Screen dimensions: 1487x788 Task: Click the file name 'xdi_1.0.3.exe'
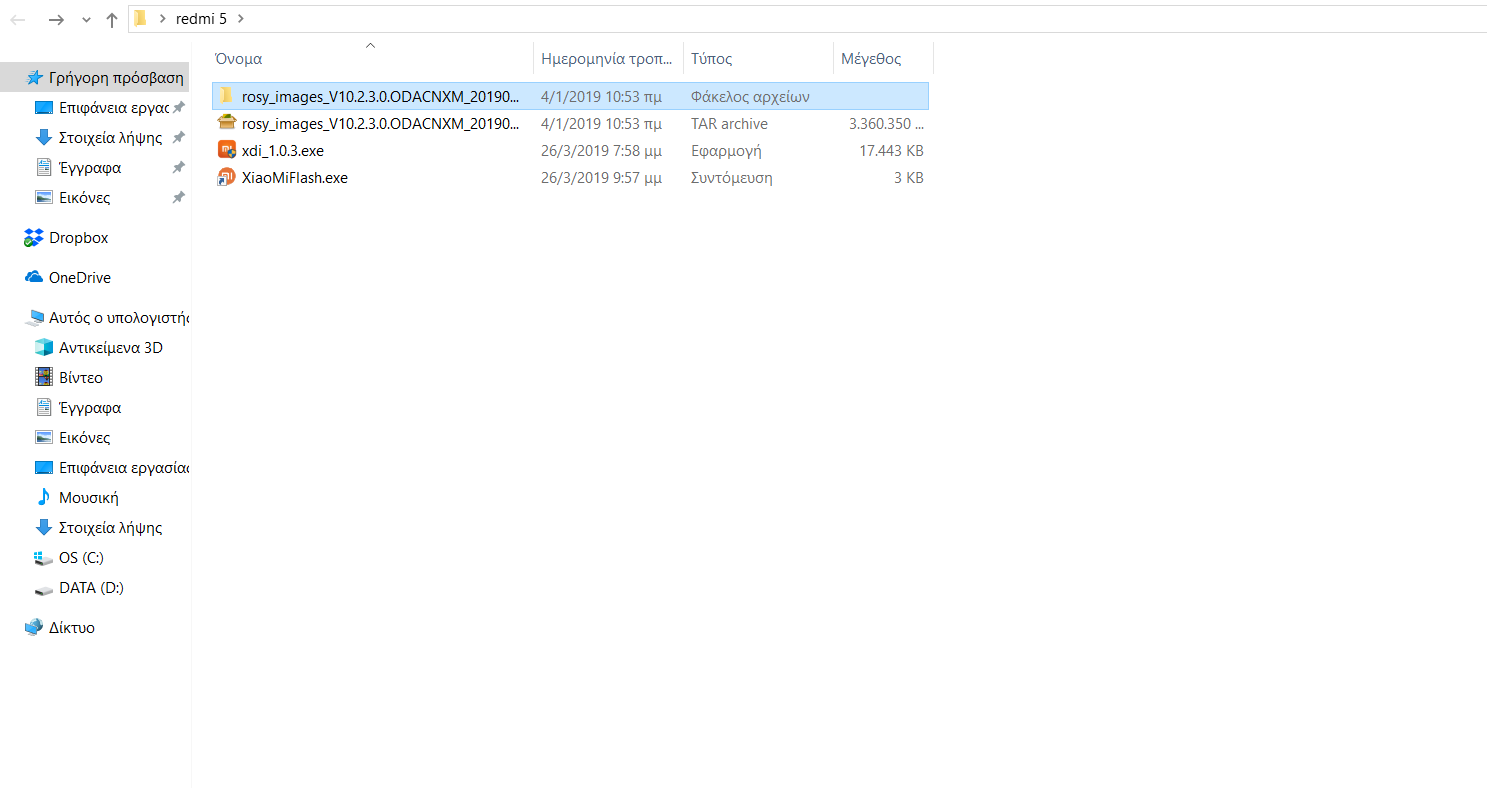[283, 150]
